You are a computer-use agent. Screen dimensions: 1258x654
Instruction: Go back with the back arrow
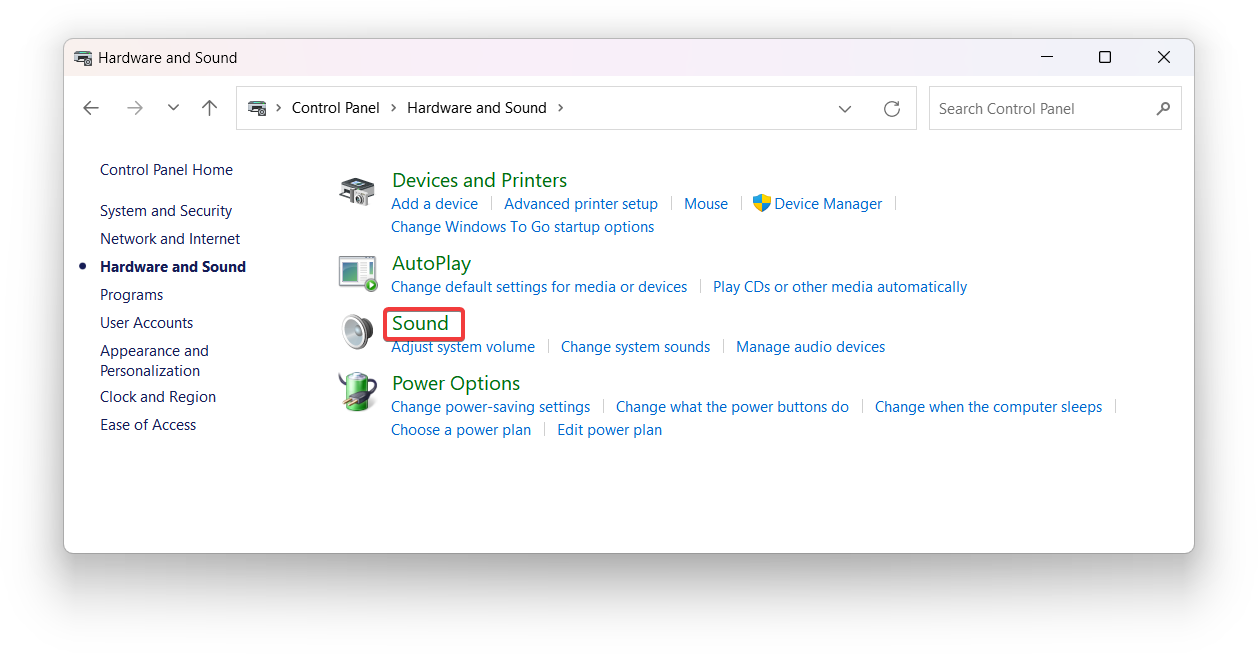(x=91, y=108)
